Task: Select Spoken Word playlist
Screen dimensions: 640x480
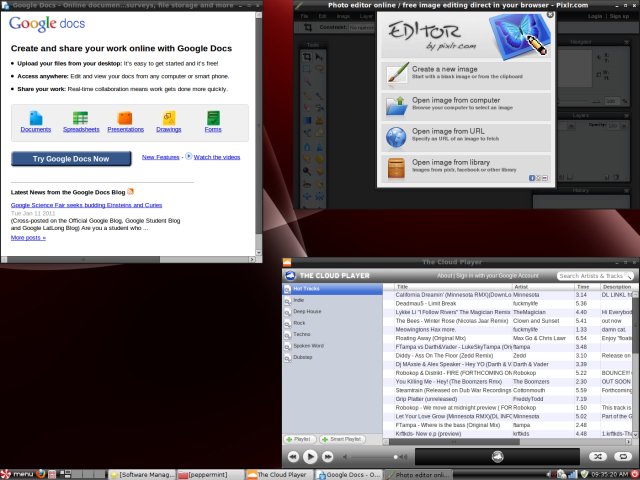Action: tap(332, 346)
